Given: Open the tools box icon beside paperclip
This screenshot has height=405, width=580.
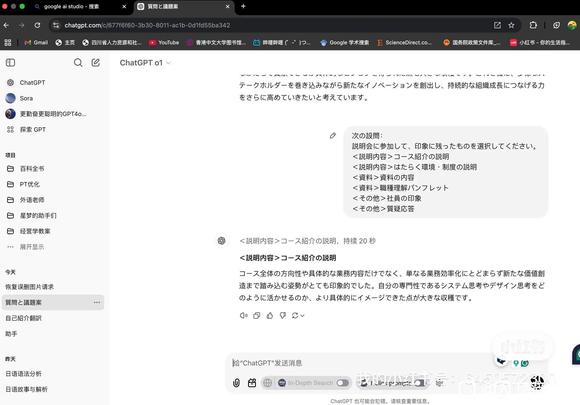Looking at the screenshot, I should click(x=252, y=383).
